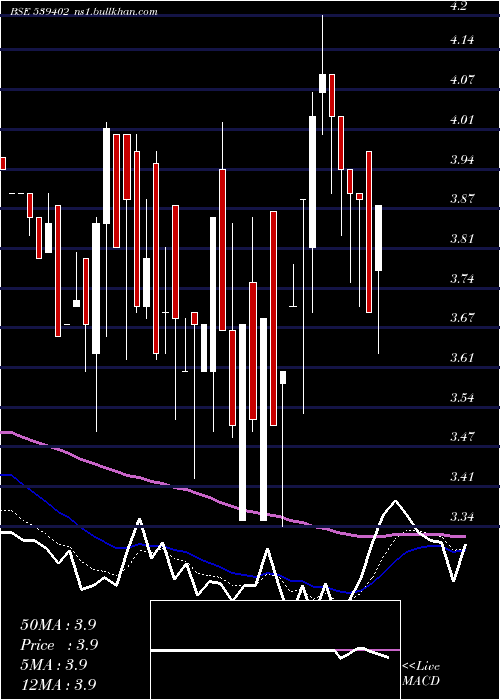This screenshot has width=500, height=700.
Task: Select the 3.54 price axis label
Action: click(462, 397)
